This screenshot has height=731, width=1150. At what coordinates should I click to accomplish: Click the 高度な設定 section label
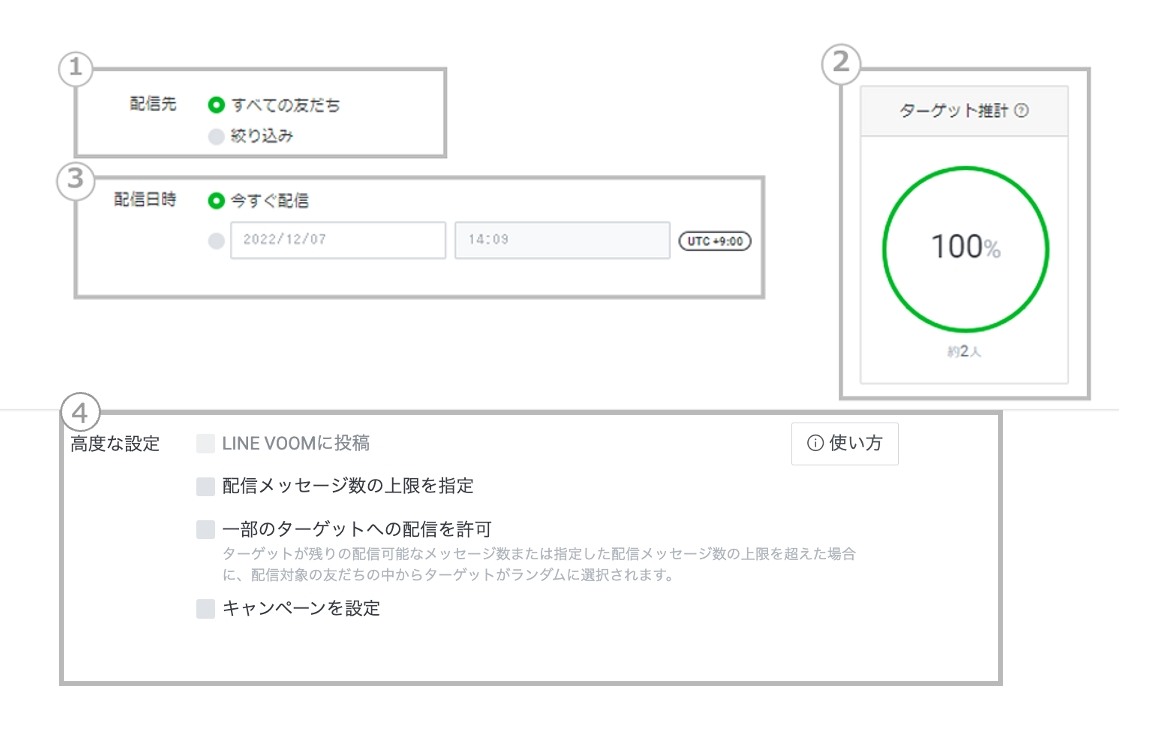[115, 444]
